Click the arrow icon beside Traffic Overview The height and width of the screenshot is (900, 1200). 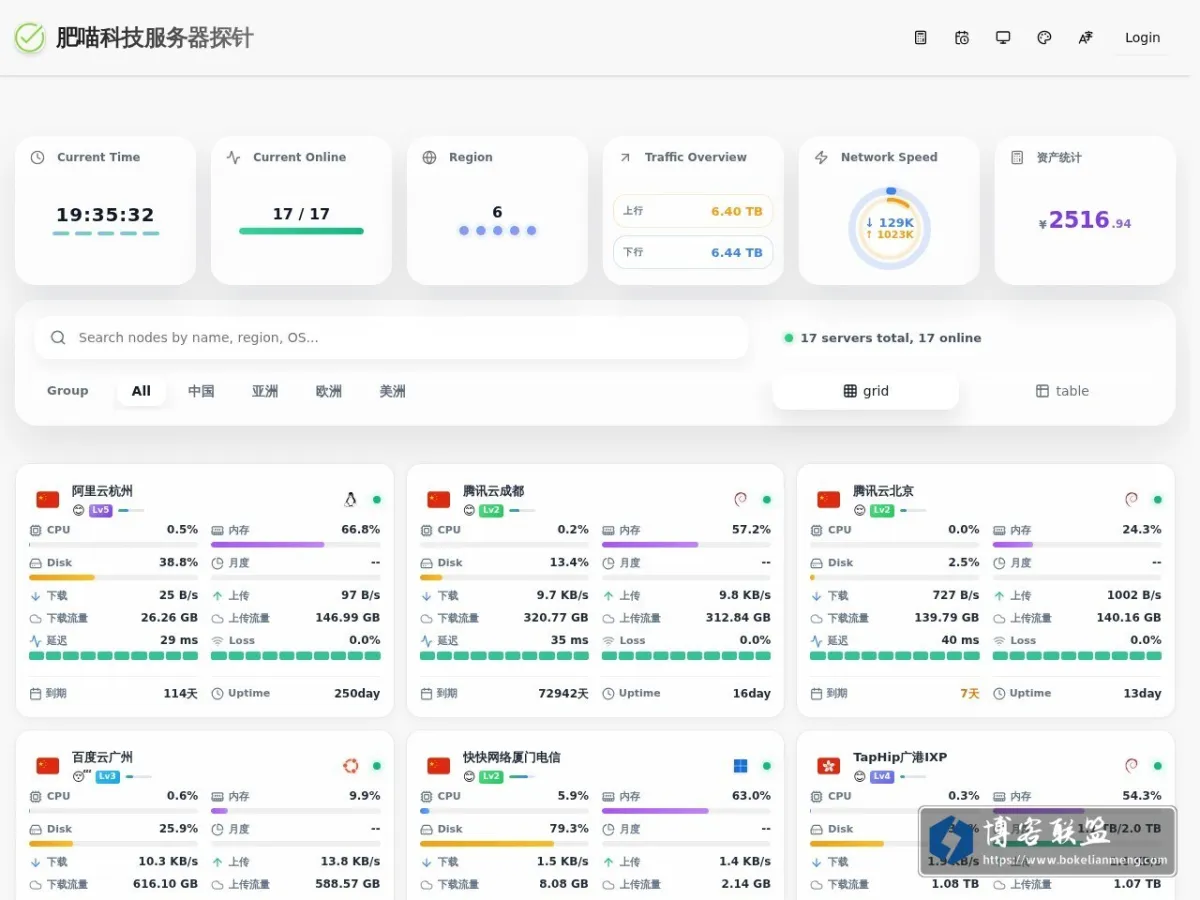pyautogui.click(x=625, y=157)
